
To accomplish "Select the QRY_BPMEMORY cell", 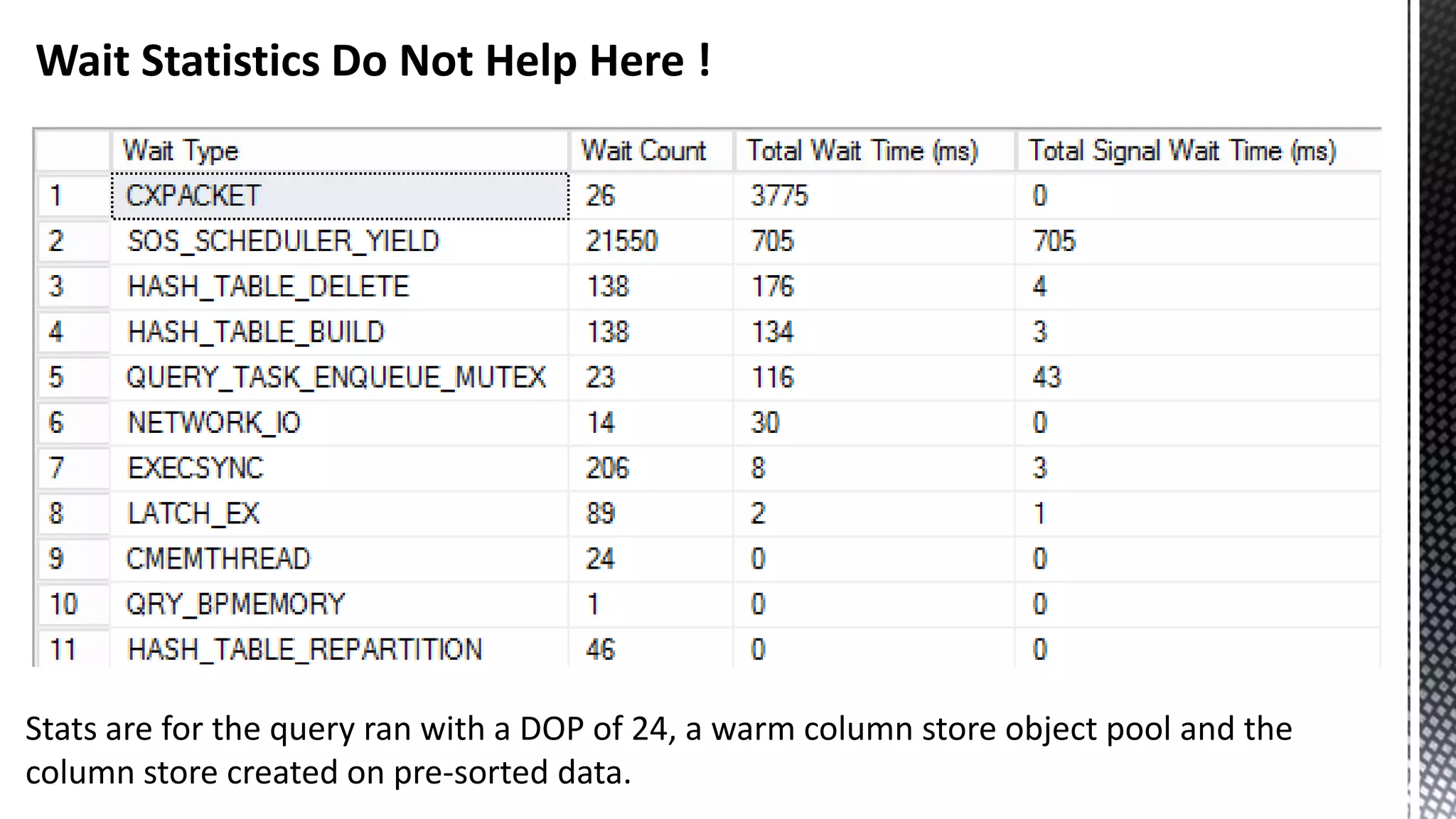I will pos(340,604).
